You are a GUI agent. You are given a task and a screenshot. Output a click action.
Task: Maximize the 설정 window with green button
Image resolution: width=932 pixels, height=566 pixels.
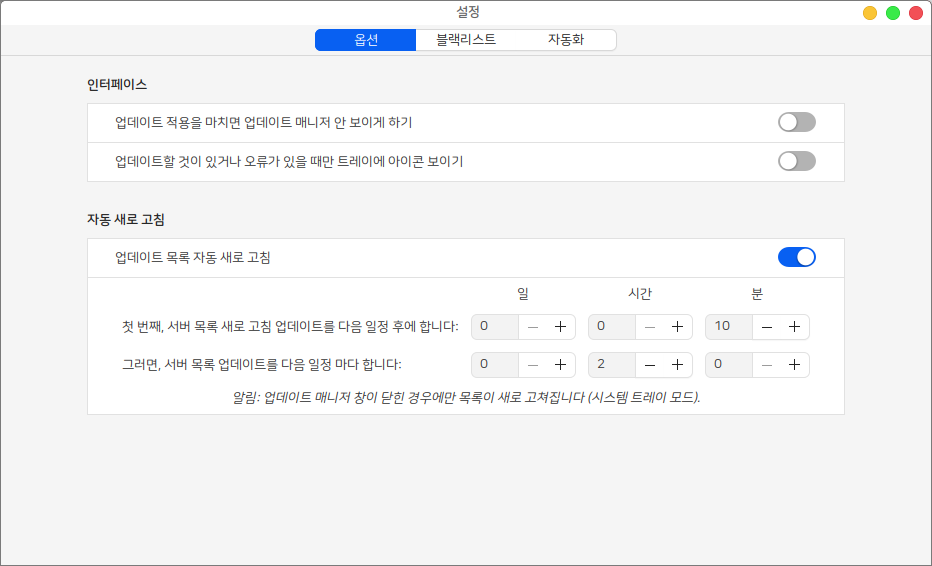pos(893,13)
